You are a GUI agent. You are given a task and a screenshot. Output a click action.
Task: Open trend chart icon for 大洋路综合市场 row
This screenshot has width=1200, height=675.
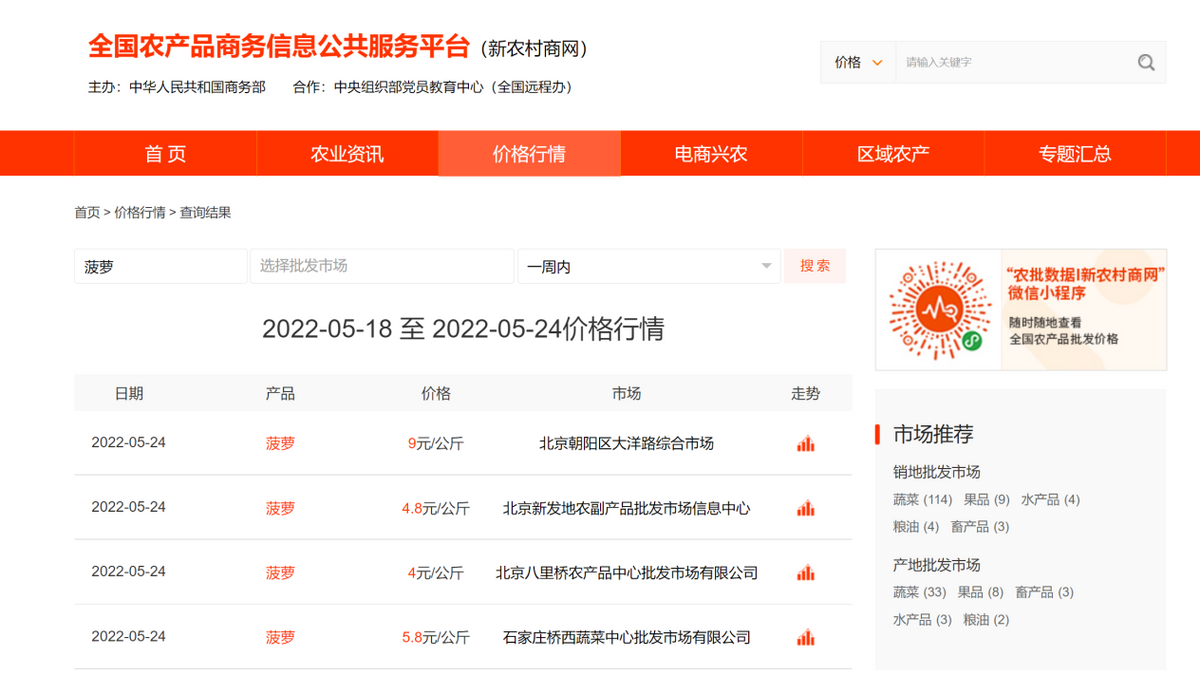805,444
